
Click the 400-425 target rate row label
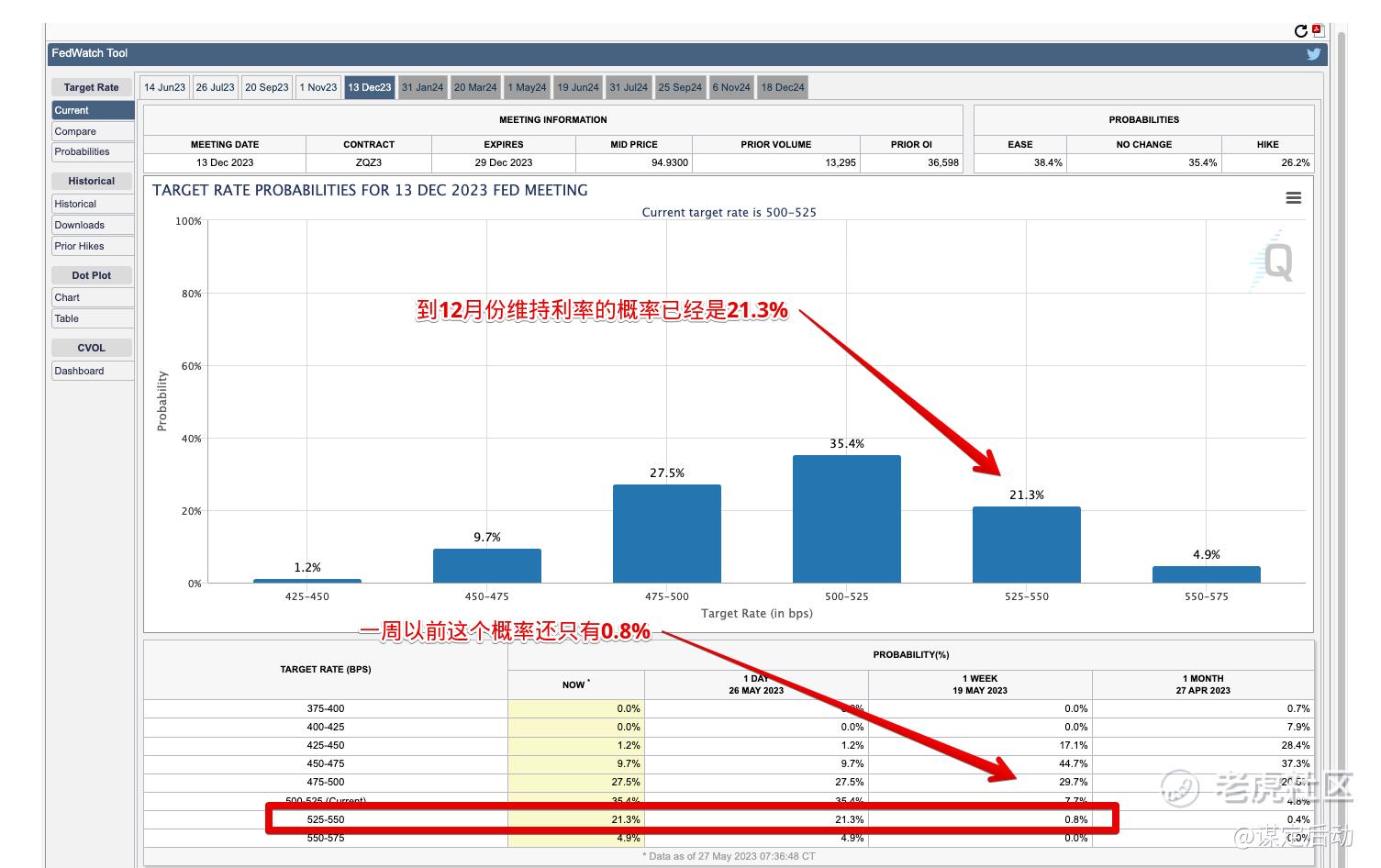point(326,727)
